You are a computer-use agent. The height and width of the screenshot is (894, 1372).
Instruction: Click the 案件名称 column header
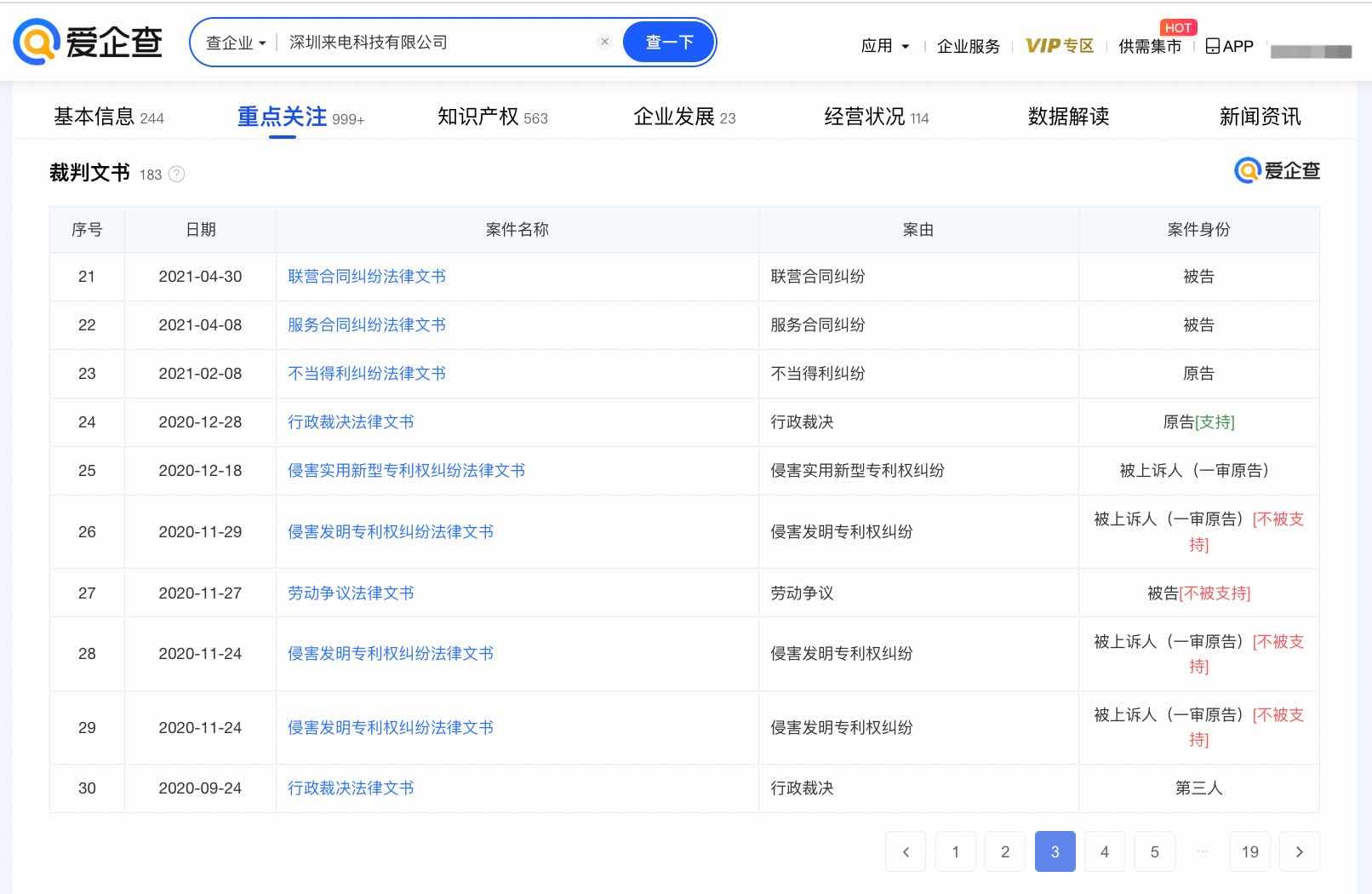517,230
